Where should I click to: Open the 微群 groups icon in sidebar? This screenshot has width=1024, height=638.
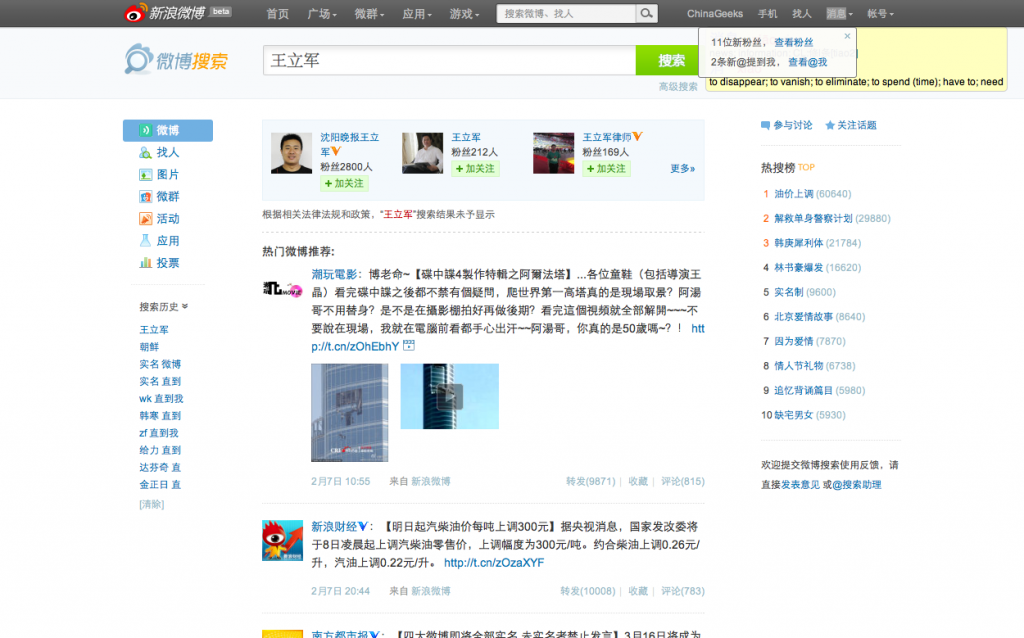point(146,197)
